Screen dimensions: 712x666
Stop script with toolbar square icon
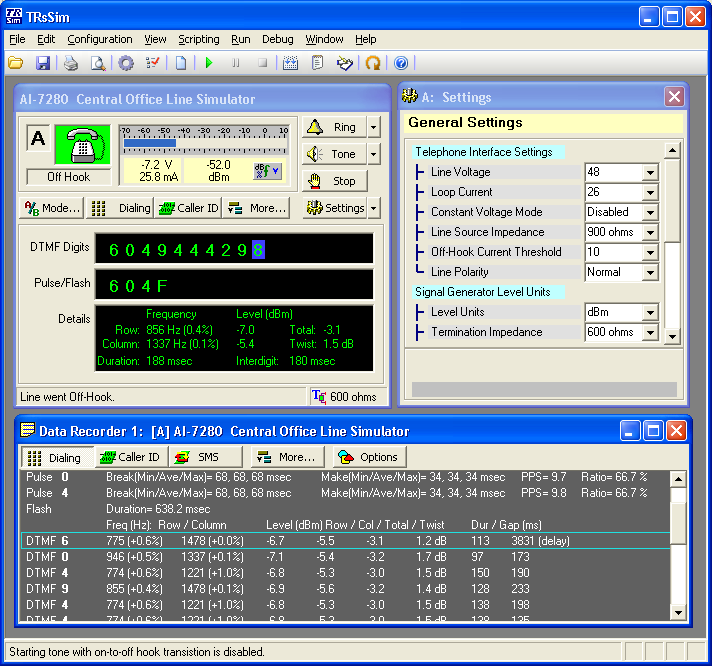point(262,63)
